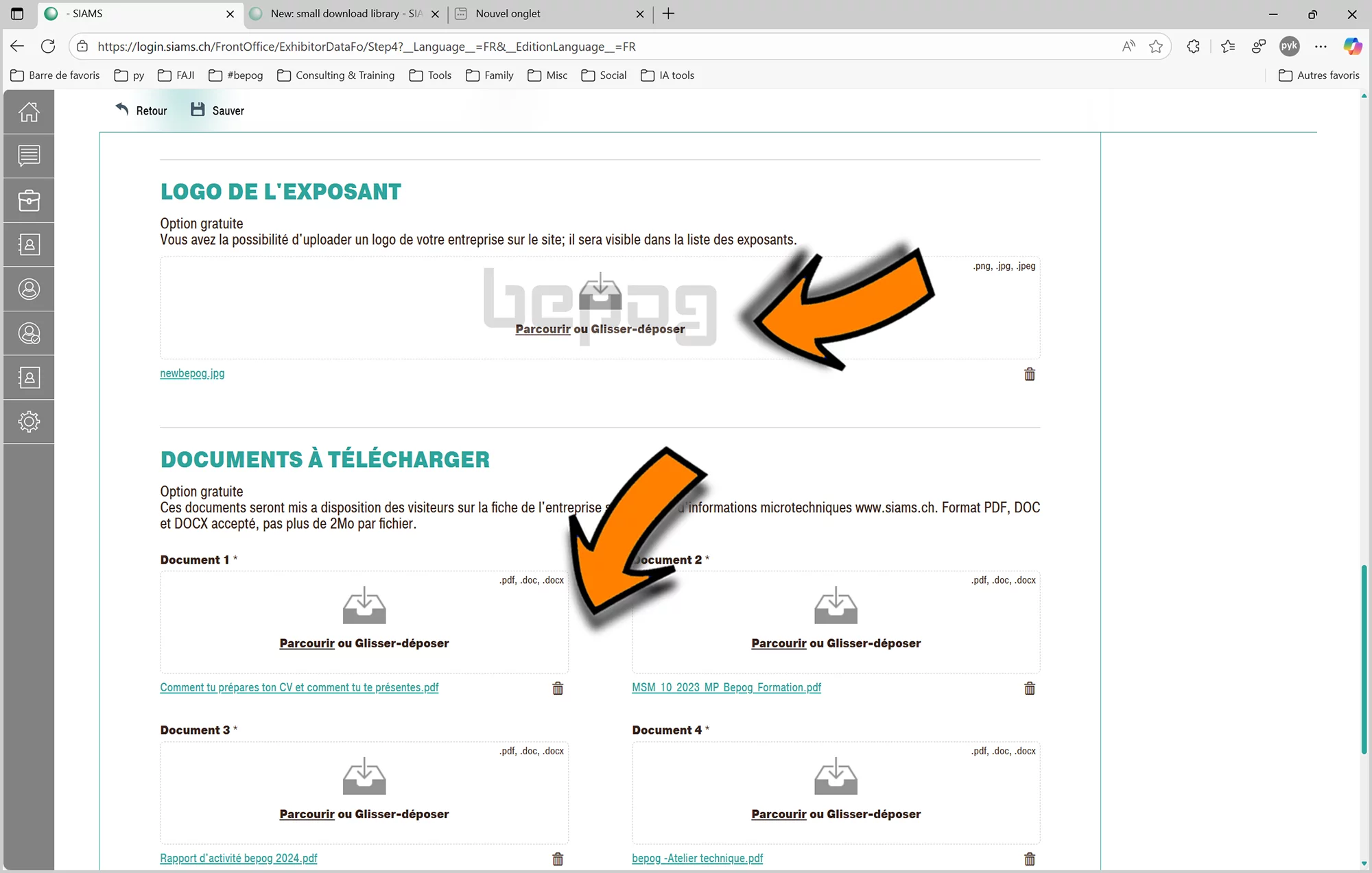Open the pyk profile avatar
Image resolution: width=1372 pixels, height=873 pixels.
click(x=1289, y=46)
